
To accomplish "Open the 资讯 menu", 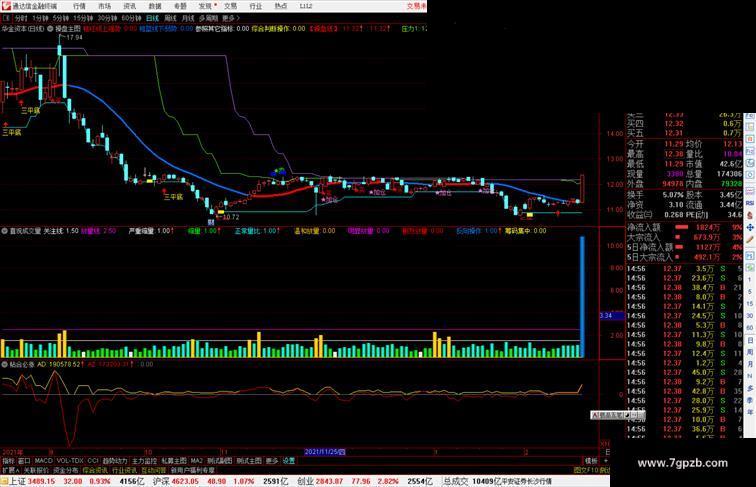I will [x=129, y=6].
